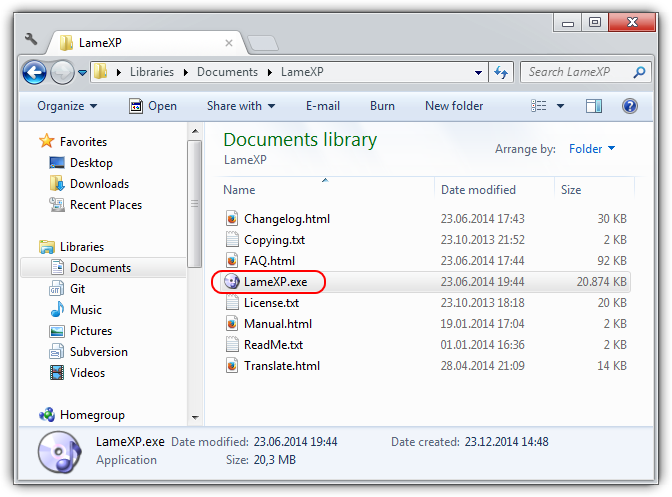Expand the arrow after Documents breadcrumb
This screenshot has height=497, width=672.
(x=270, y=72)
